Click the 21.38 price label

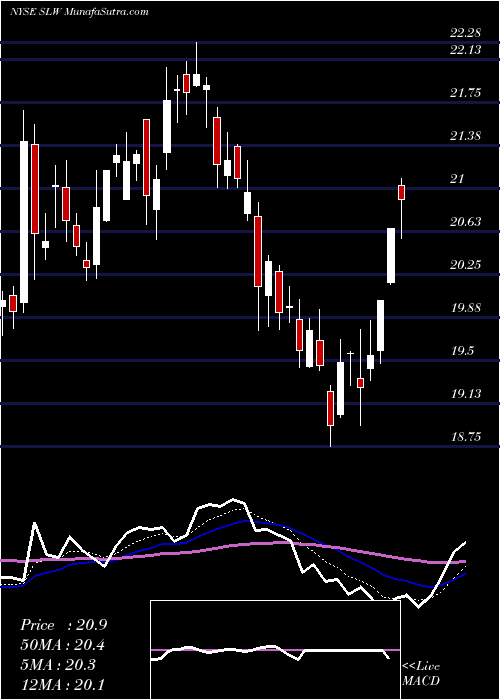pos(466,136)
